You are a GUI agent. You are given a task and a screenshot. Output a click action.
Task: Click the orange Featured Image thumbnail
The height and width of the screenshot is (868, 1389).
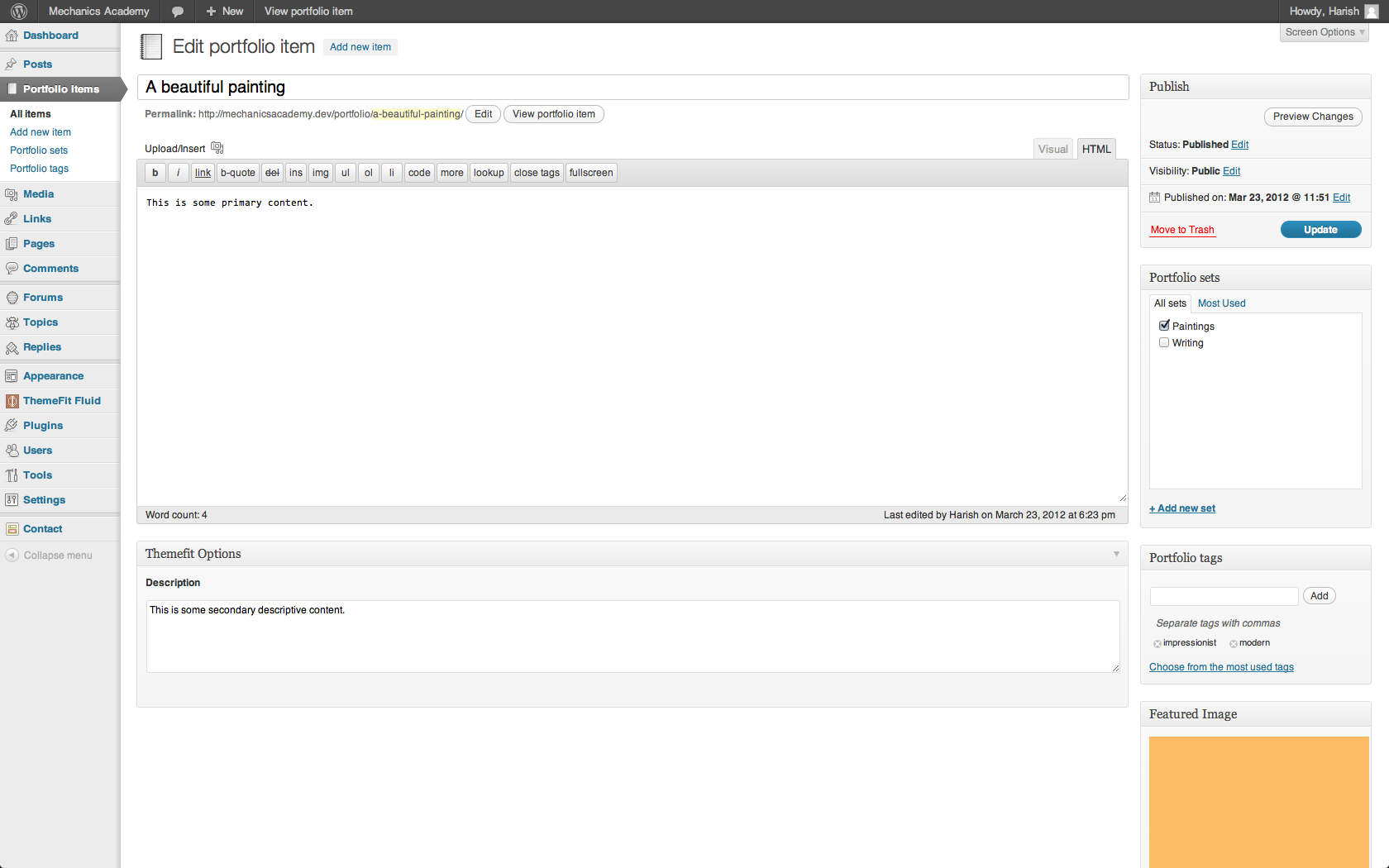click(1258, 802)
